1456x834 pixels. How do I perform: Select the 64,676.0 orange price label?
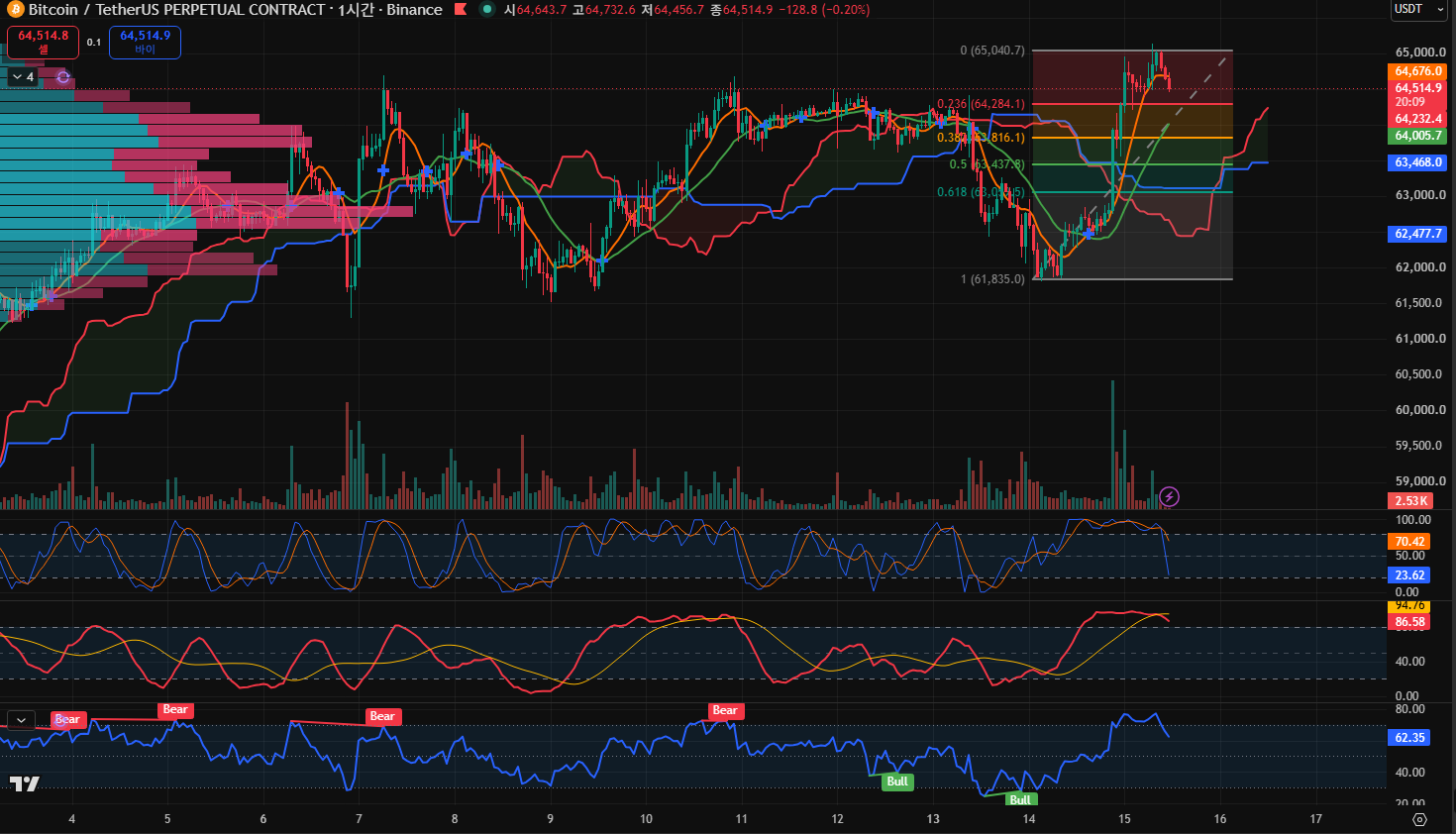(1418, 71)
